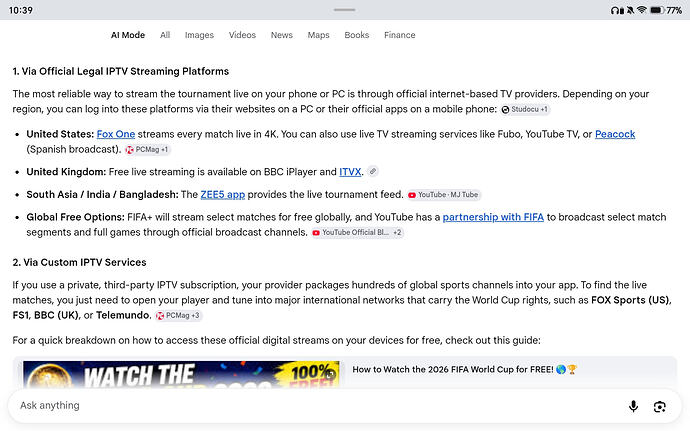Open the Finance tab
The image size is (690, 431).
[400, 35]
